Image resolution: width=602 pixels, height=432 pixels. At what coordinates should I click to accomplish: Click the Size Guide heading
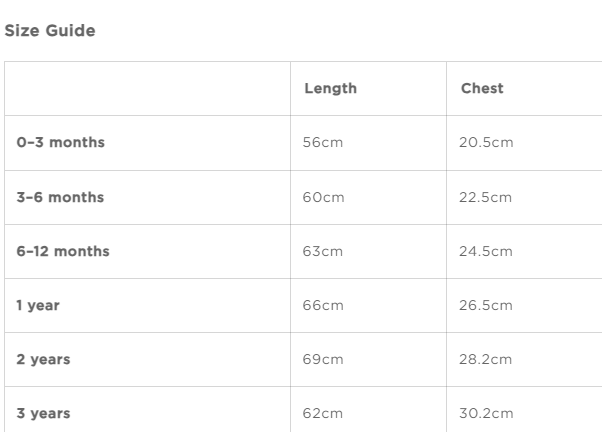tap(51, 31)
